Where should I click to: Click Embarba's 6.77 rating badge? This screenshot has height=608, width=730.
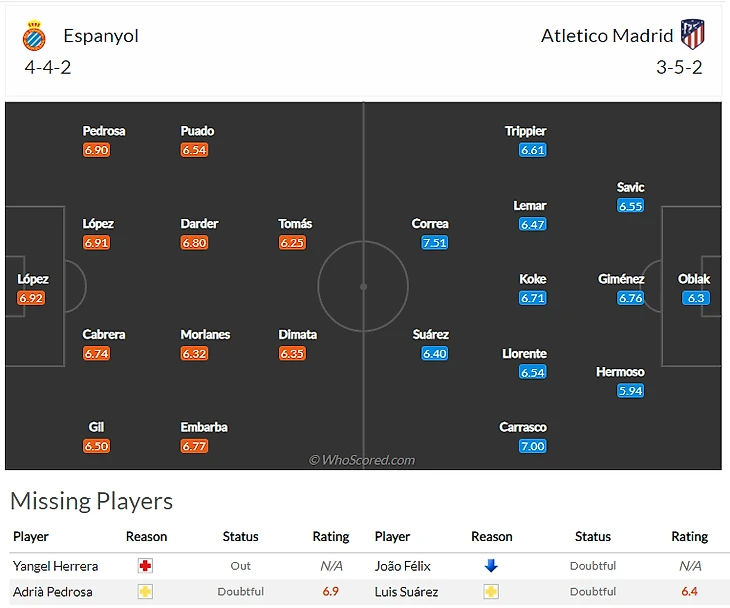(x=194, y=446)
